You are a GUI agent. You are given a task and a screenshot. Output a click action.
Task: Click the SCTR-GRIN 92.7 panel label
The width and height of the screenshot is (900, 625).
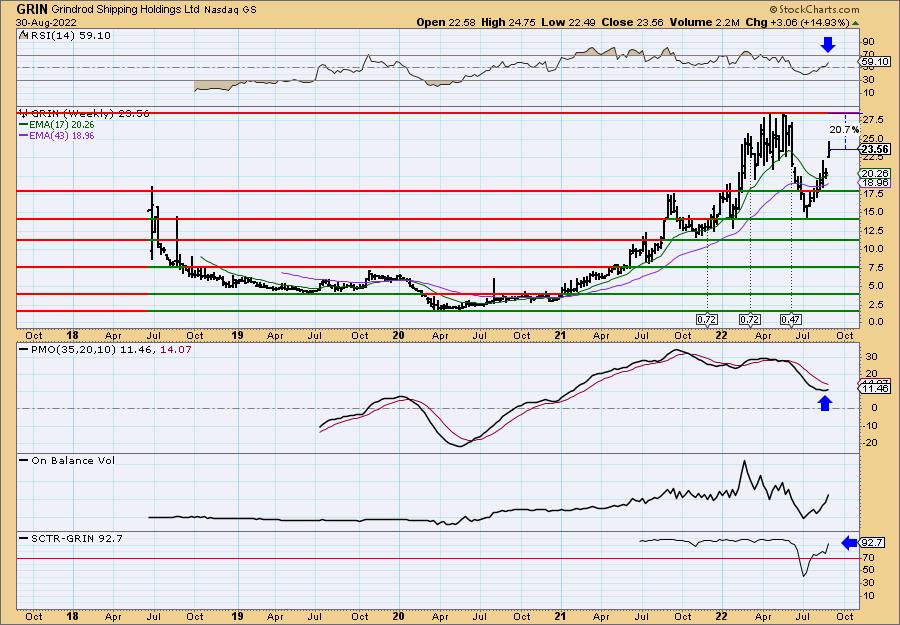[76, 538]
